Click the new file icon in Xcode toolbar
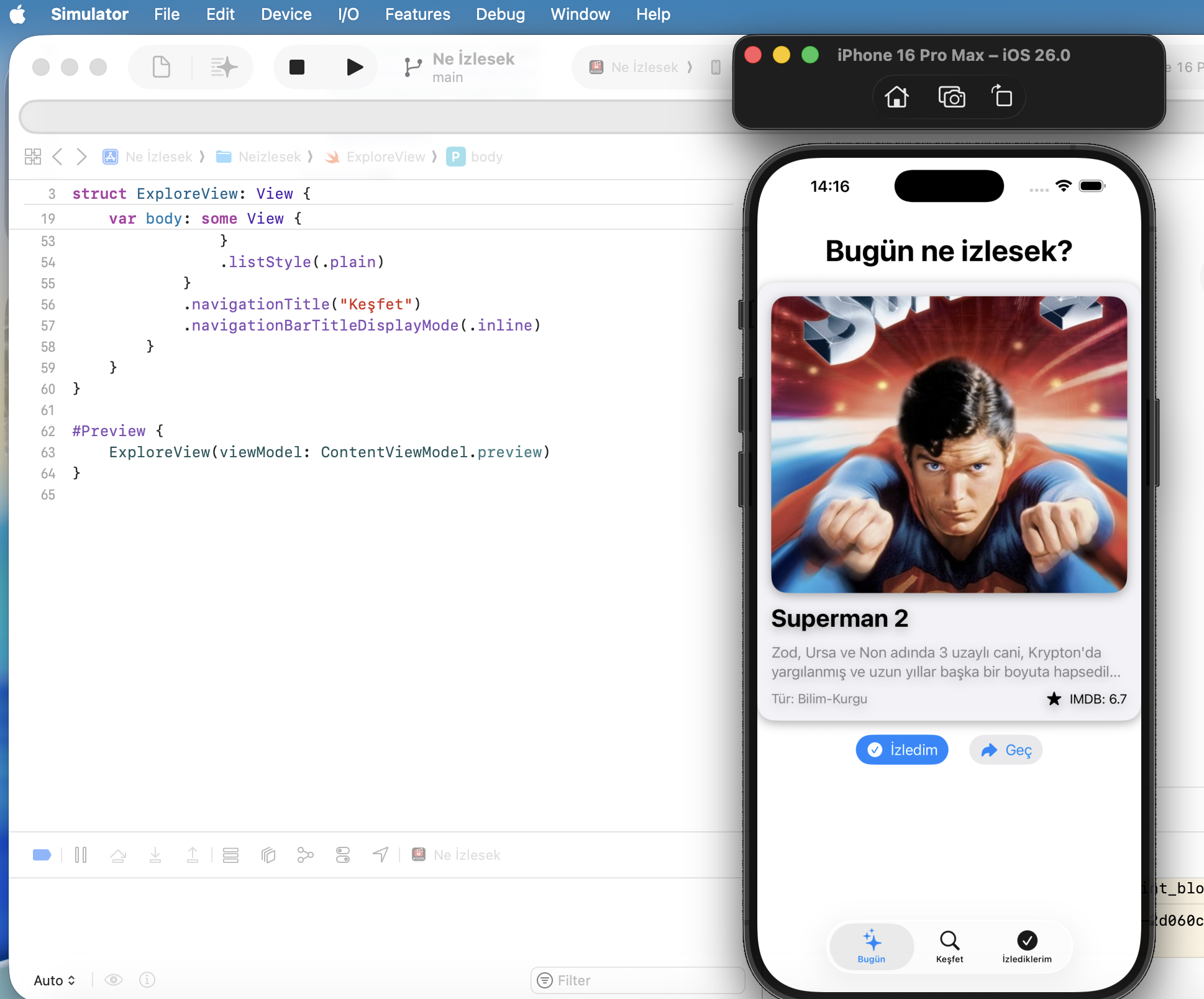Screen dimensions: 1204x999 click(x=161, y=67)
